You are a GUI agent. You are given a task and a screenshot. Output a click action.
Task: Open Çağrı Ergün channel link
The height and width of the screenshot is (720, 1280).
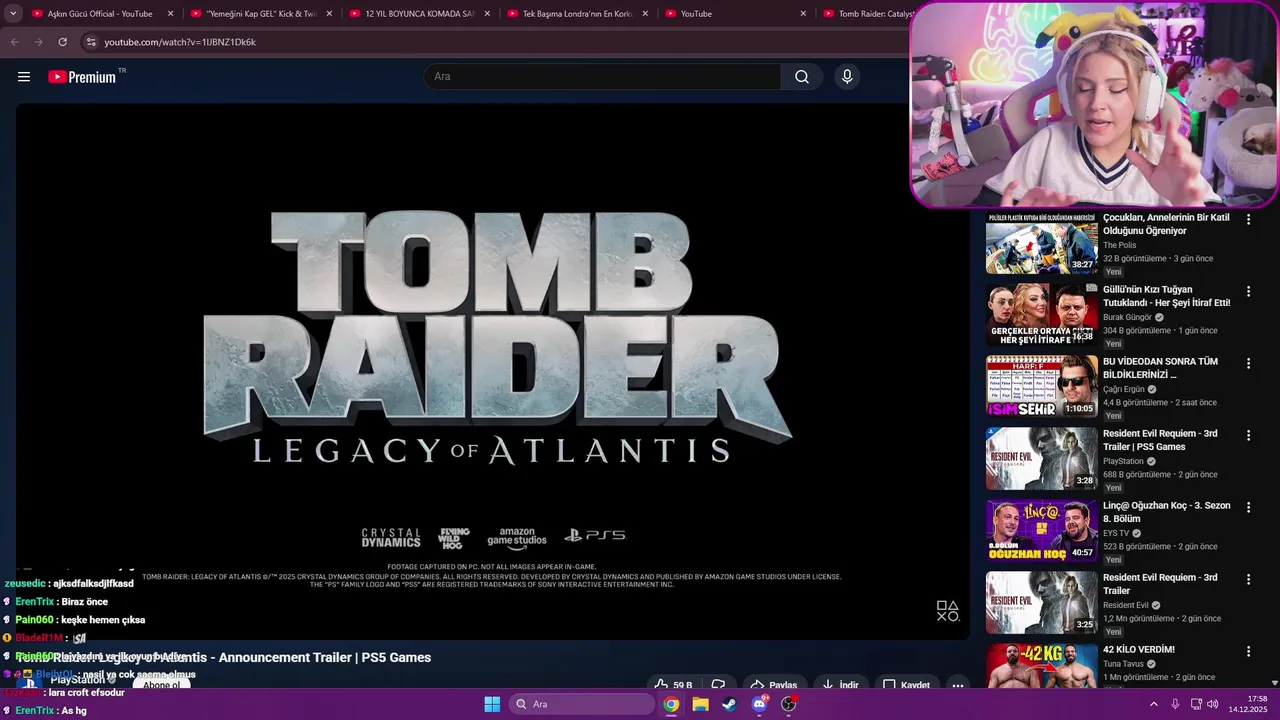(x=1123, y=389)
